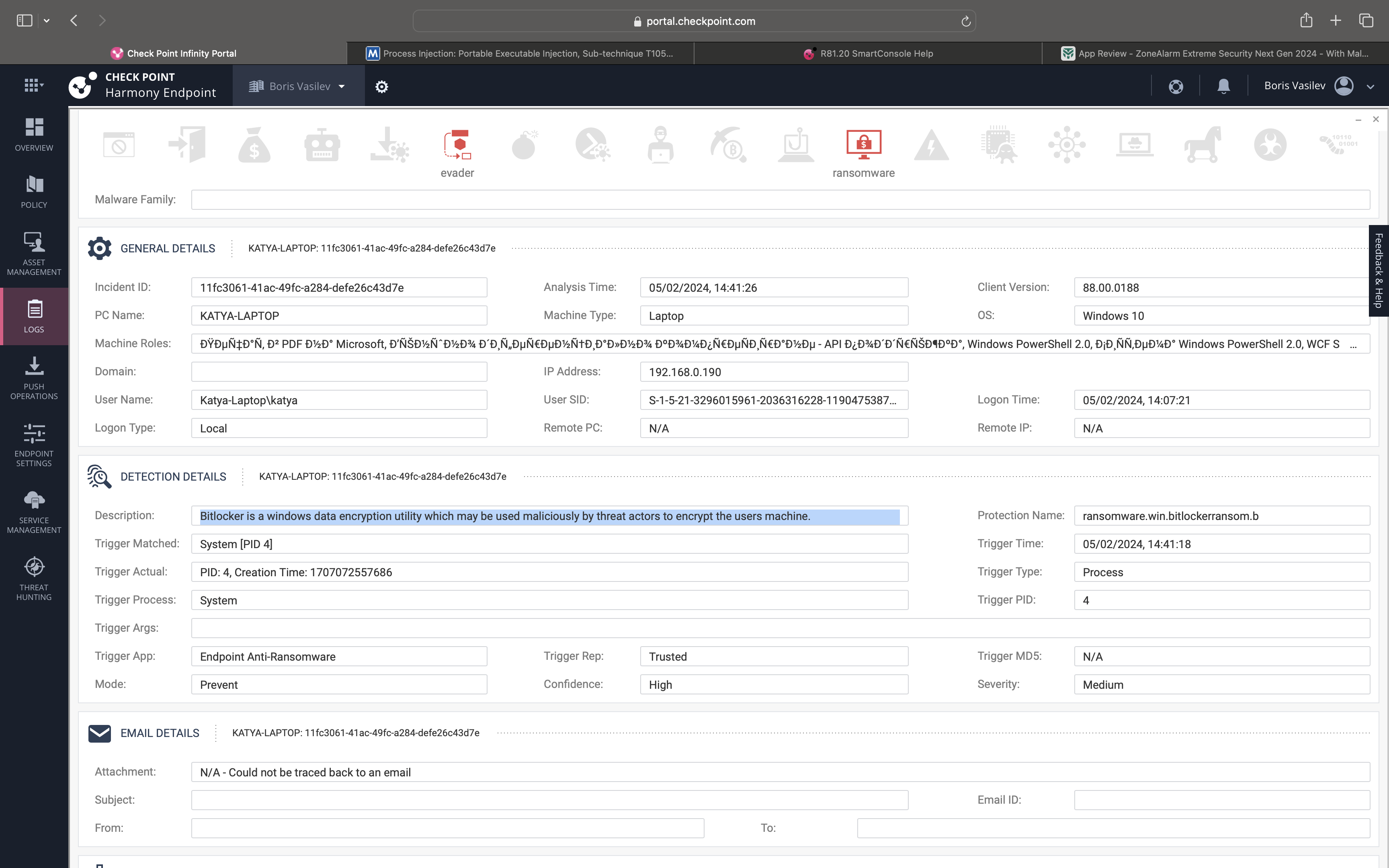Go to Service Management sidebar item
The image size is (1389, 868).
click(34, 512)
